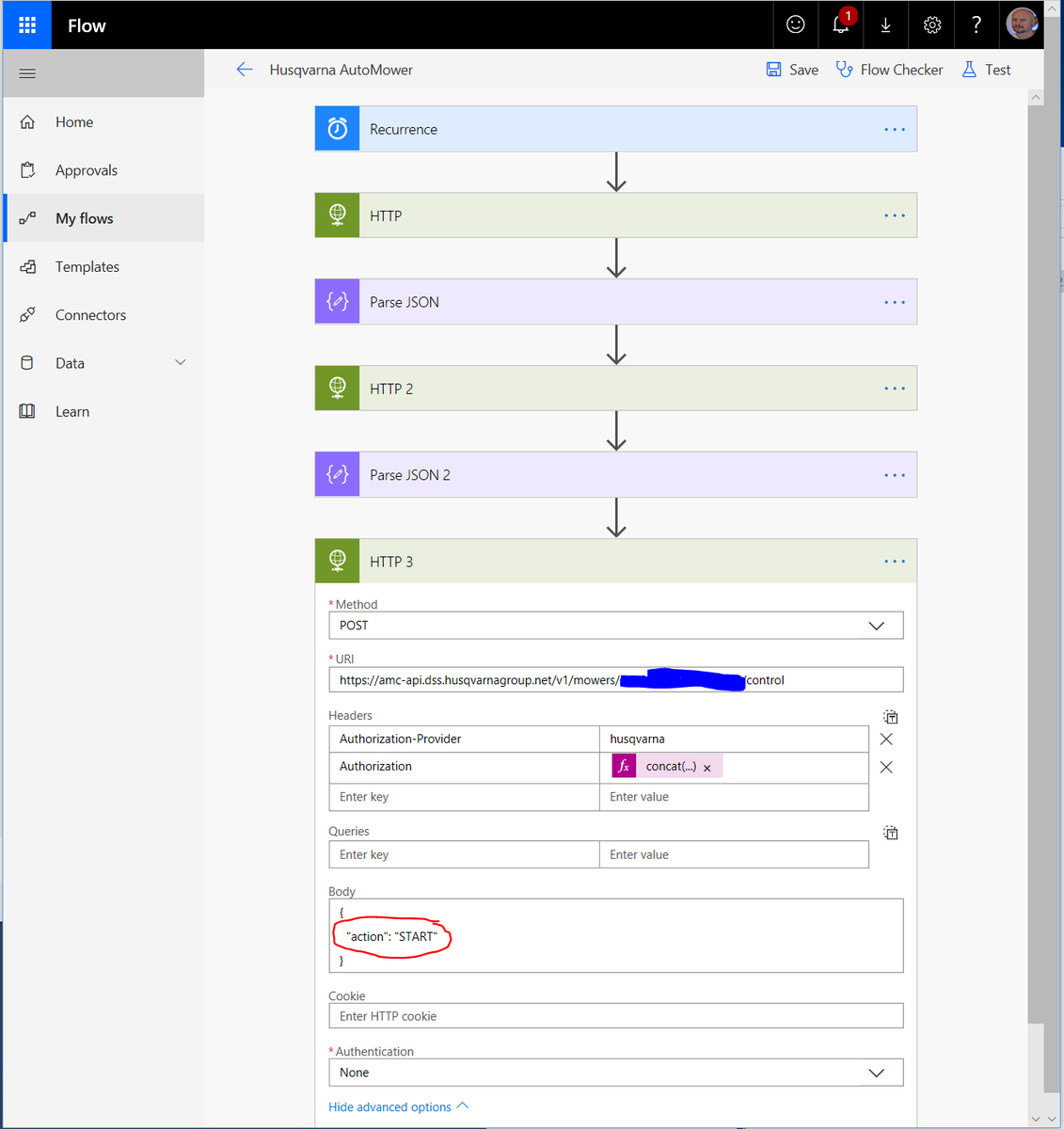Click the husqvarna header value field
Screen dimensions: 1064x1129
734,739
